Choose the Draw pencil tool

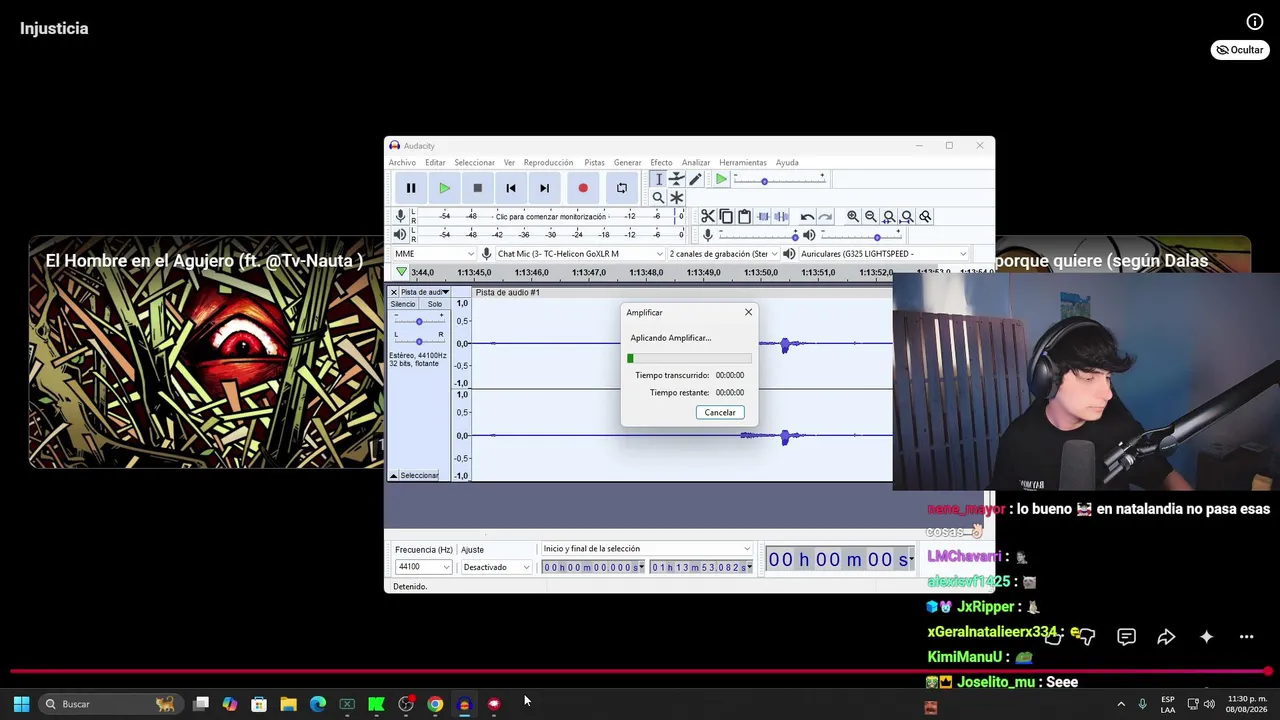pyautogui.click(x=695, y=179)
